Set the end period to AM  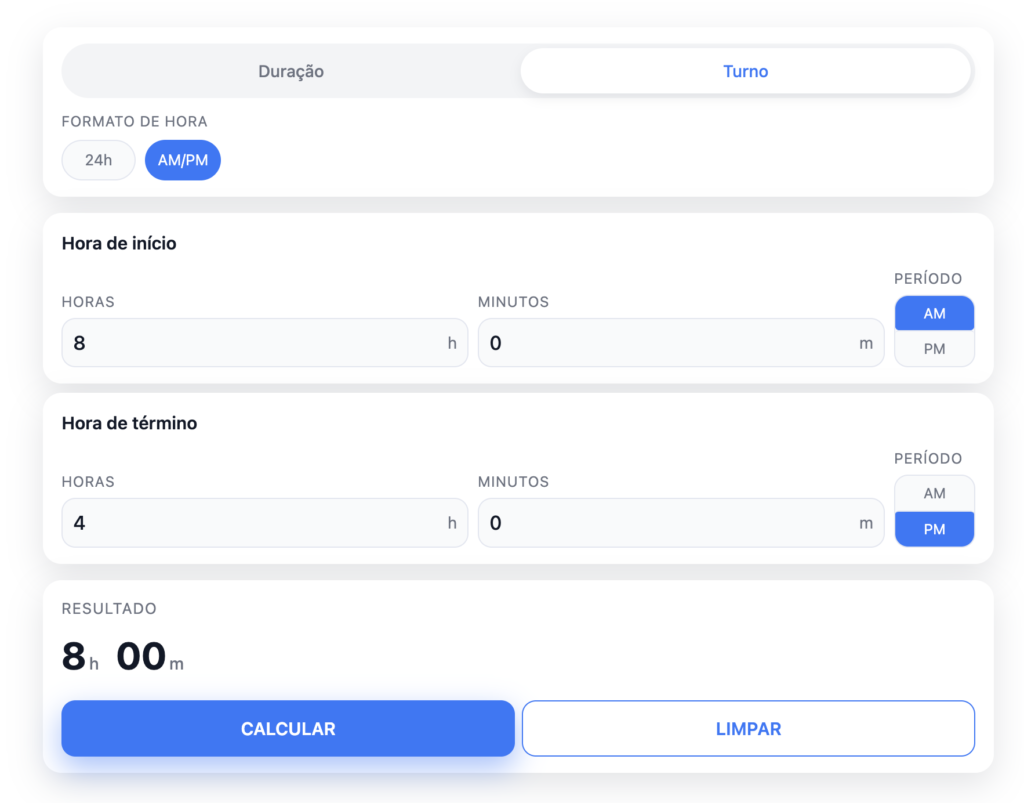pyautogui.click(x=934, y=493)
